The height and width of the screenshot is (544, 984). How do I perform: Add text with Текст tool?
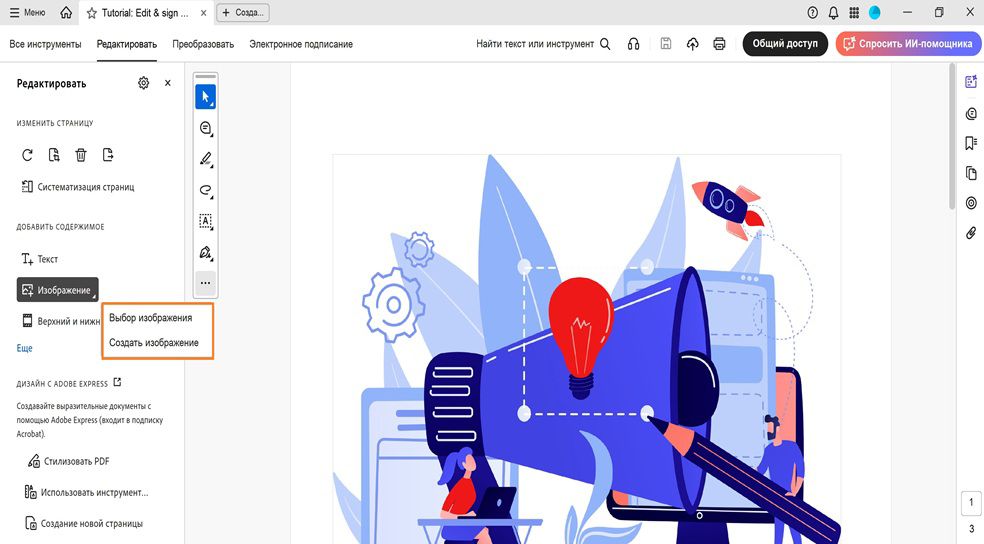pyautogui.click(x=40, y=259)
